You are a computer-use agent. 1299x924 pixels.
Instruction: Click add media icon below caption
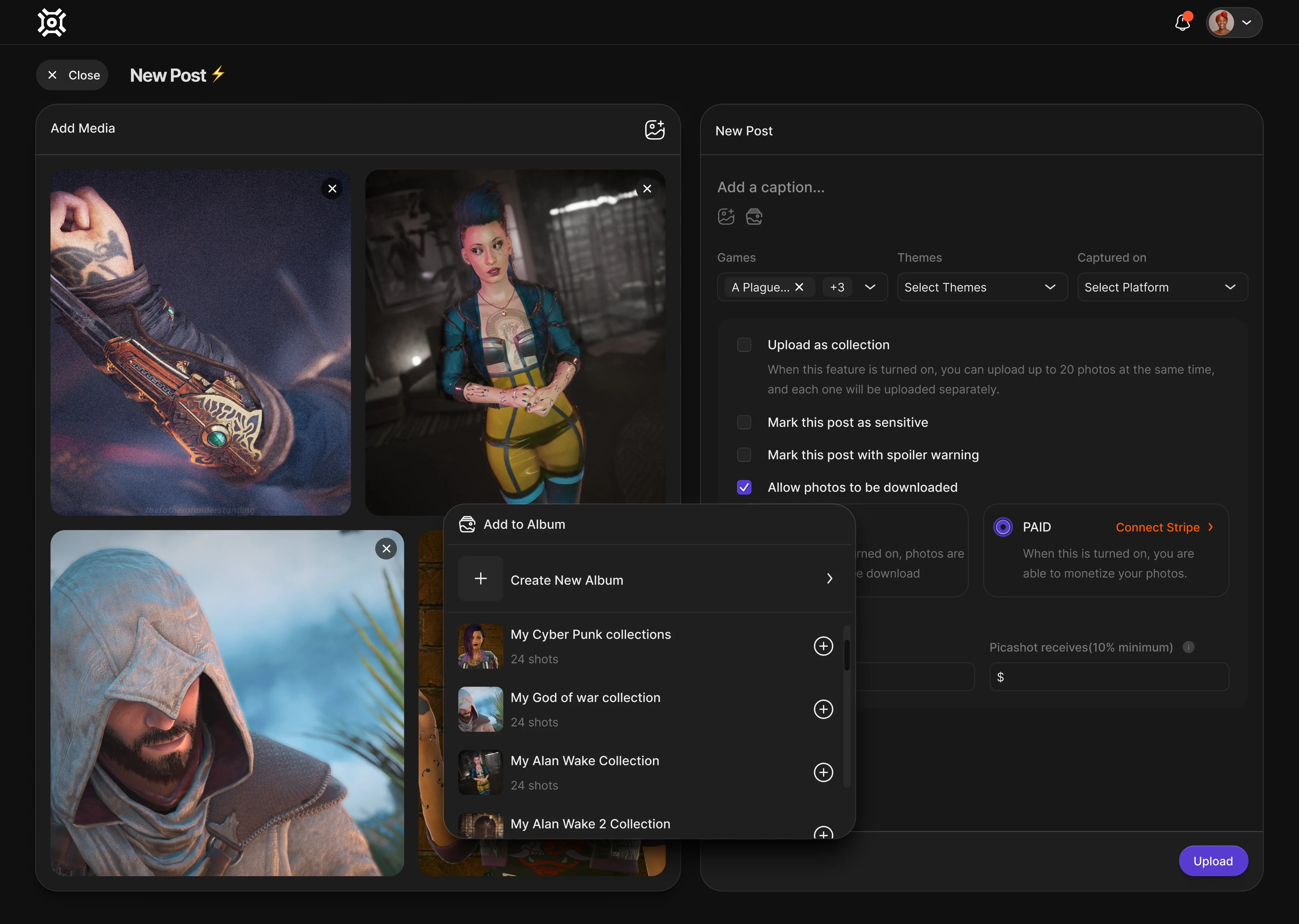coord(726,217)
